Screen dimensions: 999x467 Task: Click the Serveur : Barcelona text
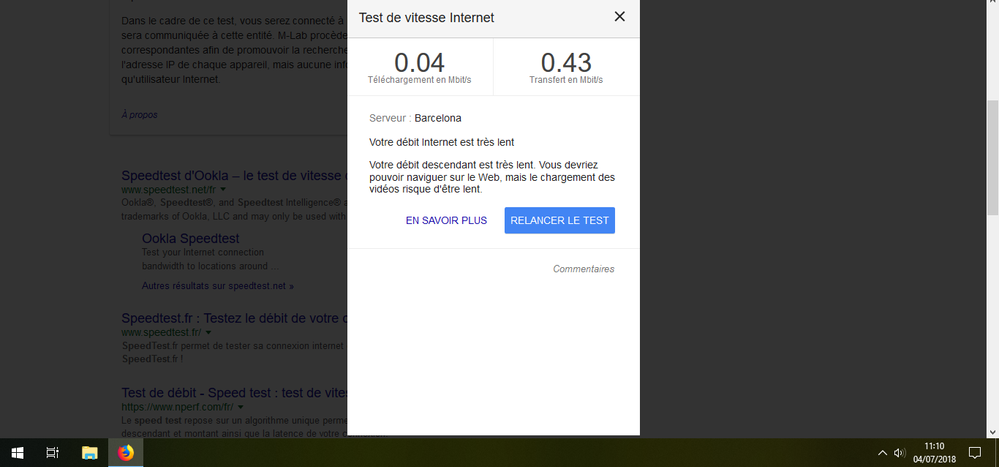[415, 119]
